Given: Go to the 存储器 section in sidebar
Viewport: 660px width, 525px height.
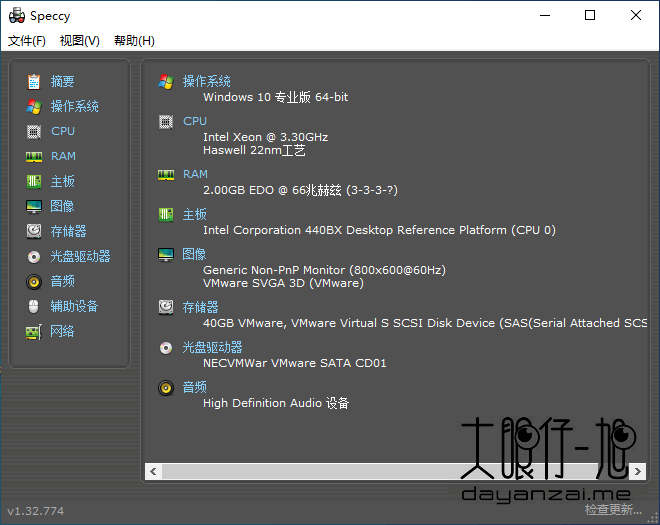Looking at the screenshot, I should (x=68, y=231).
